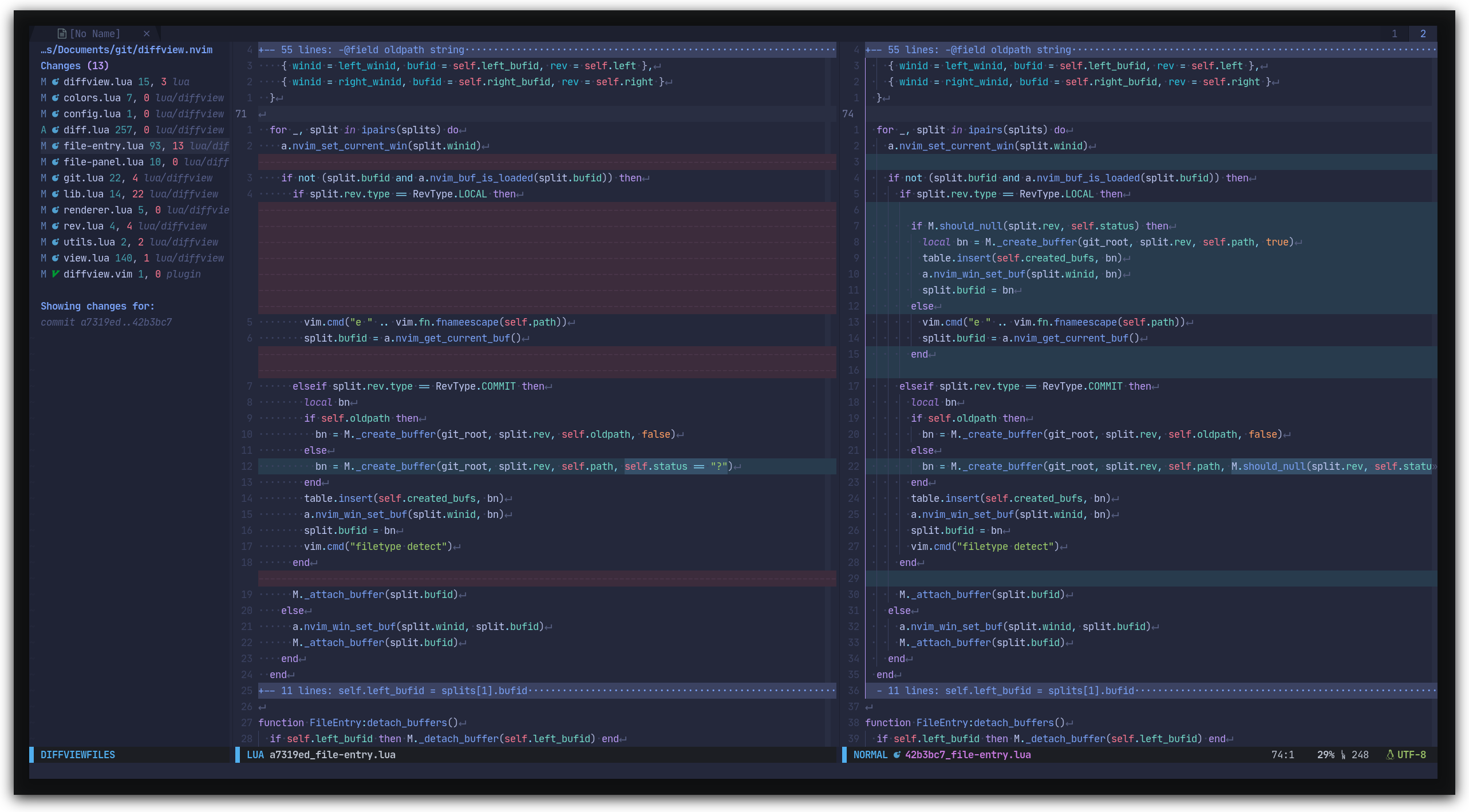The width and height of the screenshot is (1469, 812).
Task: Click the Lua icon in the right statusline
Action: (897, 755)
